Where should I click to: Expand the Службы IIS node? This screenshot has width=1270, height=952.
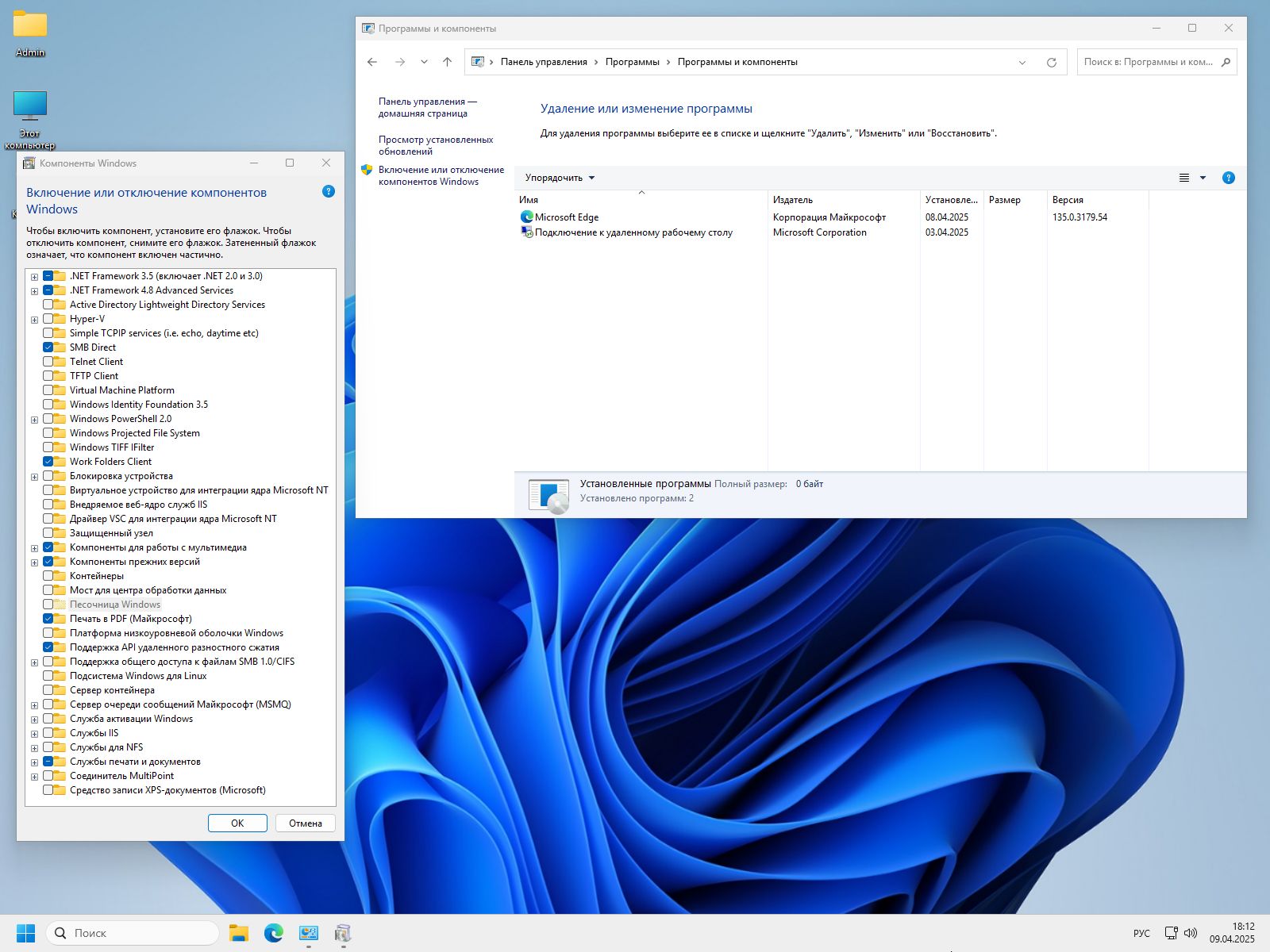click(34, 734)
